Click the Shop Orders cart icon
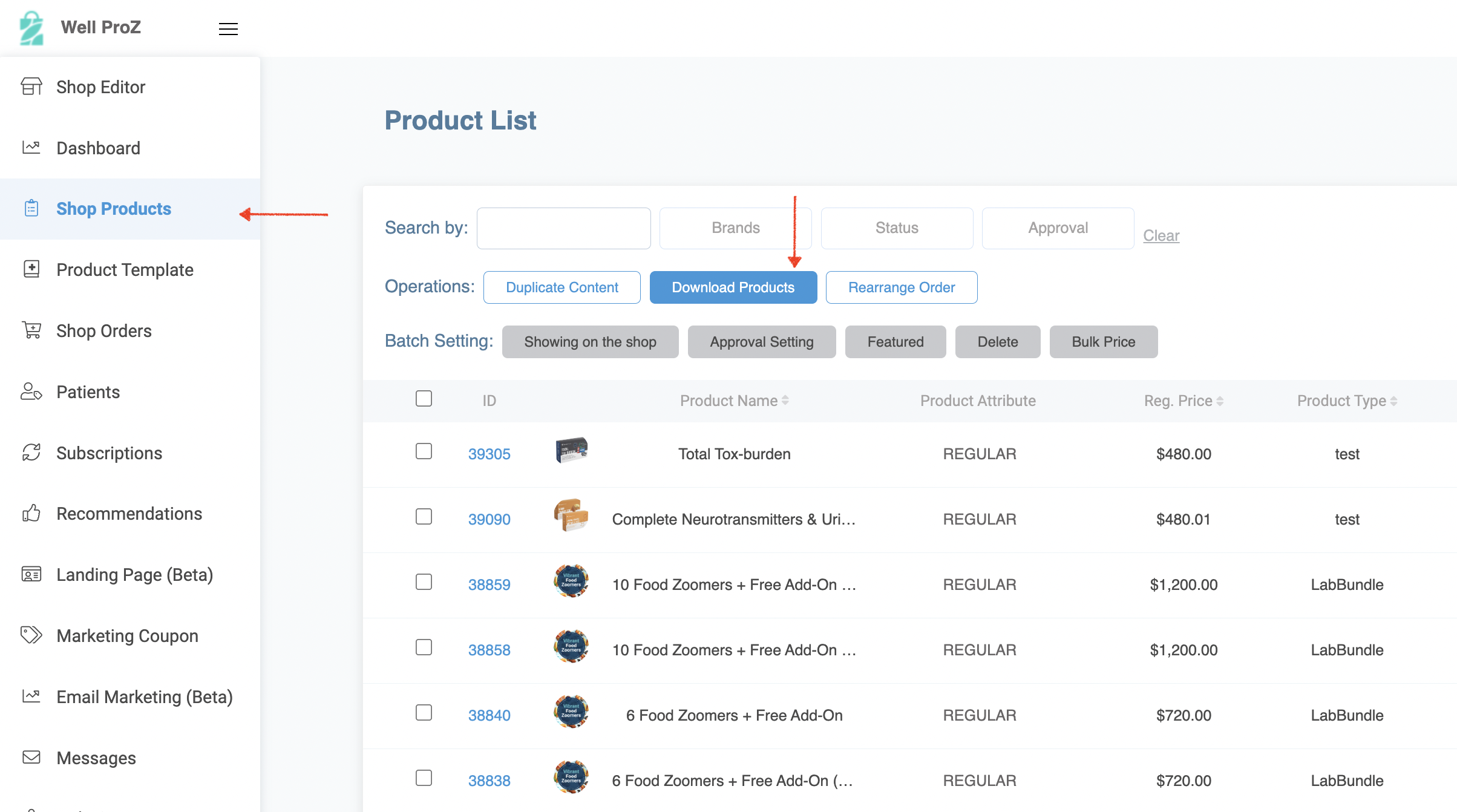1457x812 pixels. (x=31, y=330)
